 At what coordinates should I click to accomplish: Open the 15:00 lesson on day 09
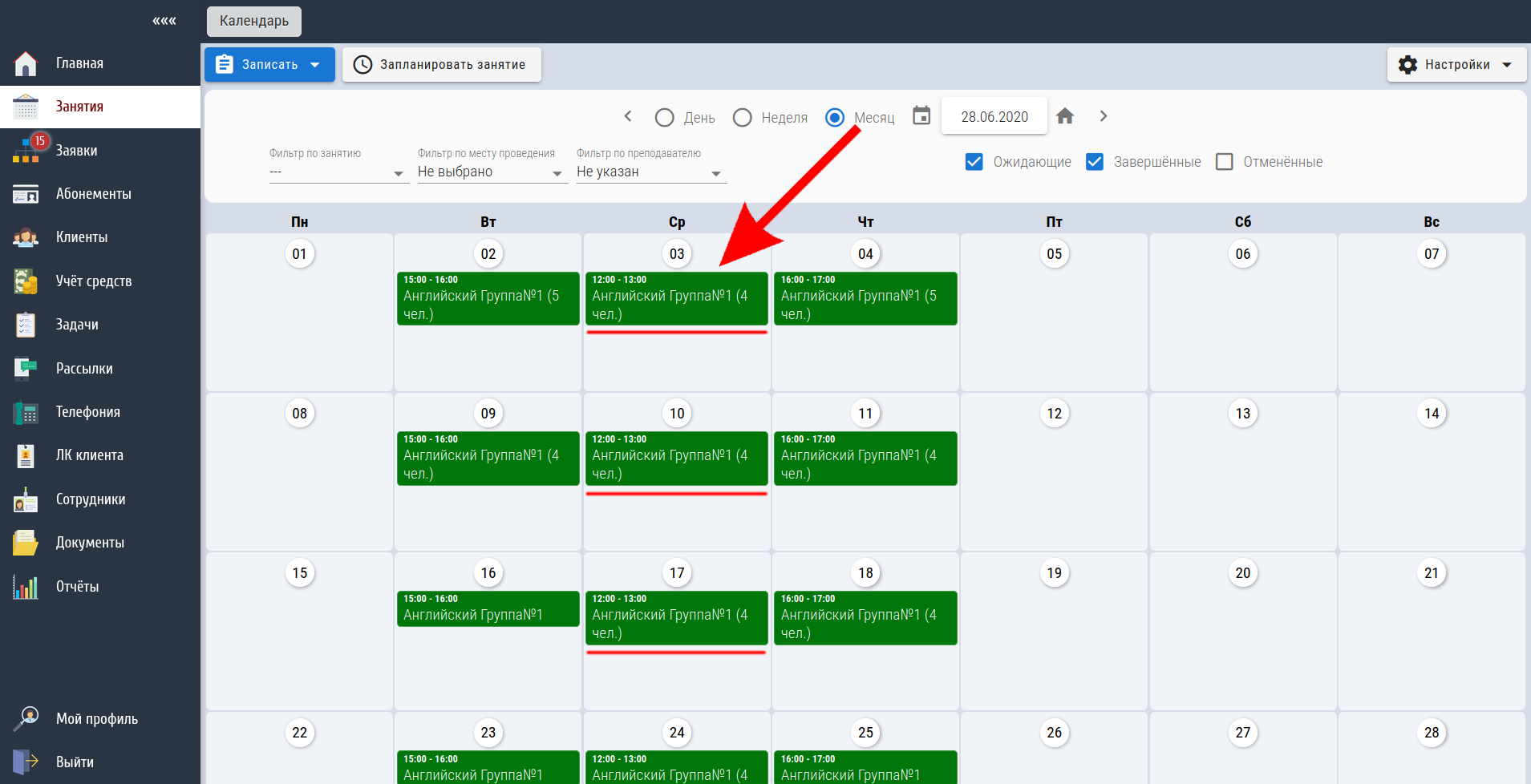click(x=488, y=459)
